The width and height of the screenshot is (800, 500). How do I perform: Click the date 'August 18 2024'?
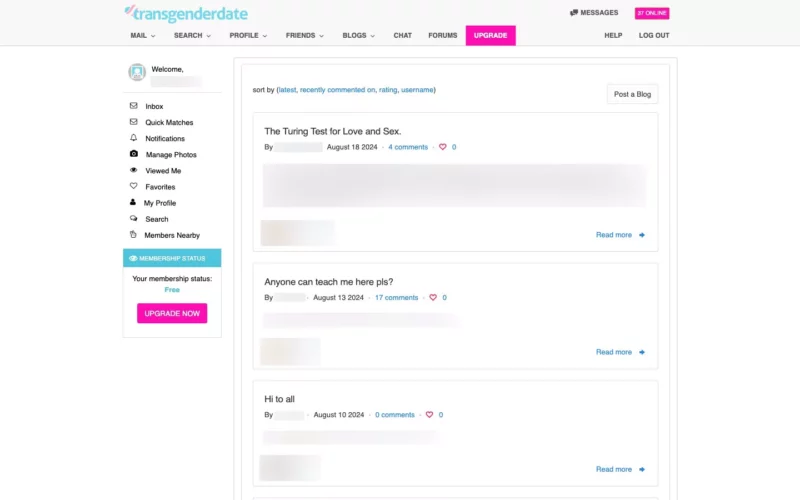click(x=352, y=147)
